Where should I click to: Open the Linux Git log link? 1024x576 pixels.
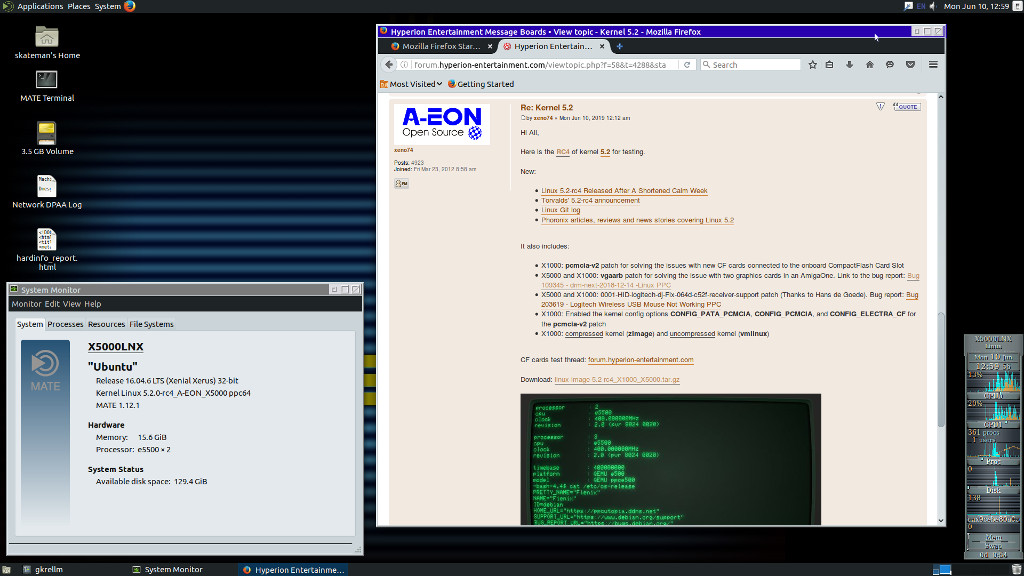[560, 210]
